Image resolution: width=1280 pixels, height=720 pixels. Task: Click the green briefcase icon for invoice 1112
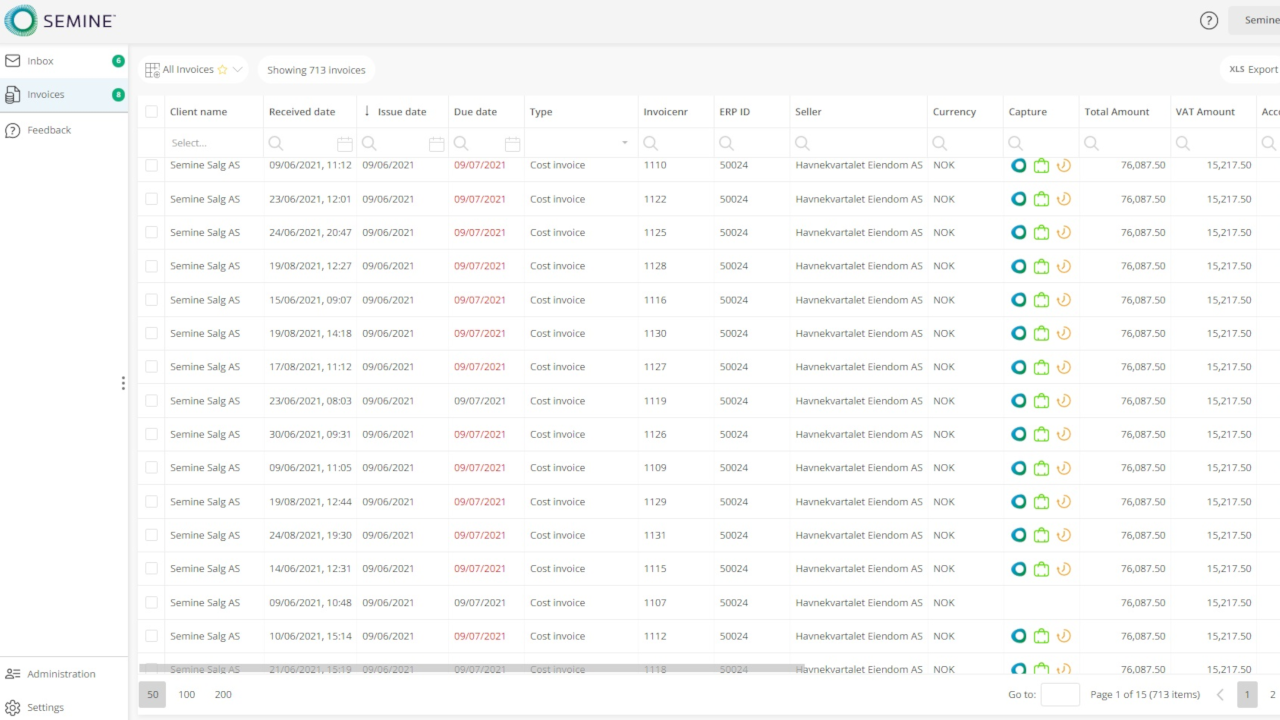click(x=1041, y=636)
